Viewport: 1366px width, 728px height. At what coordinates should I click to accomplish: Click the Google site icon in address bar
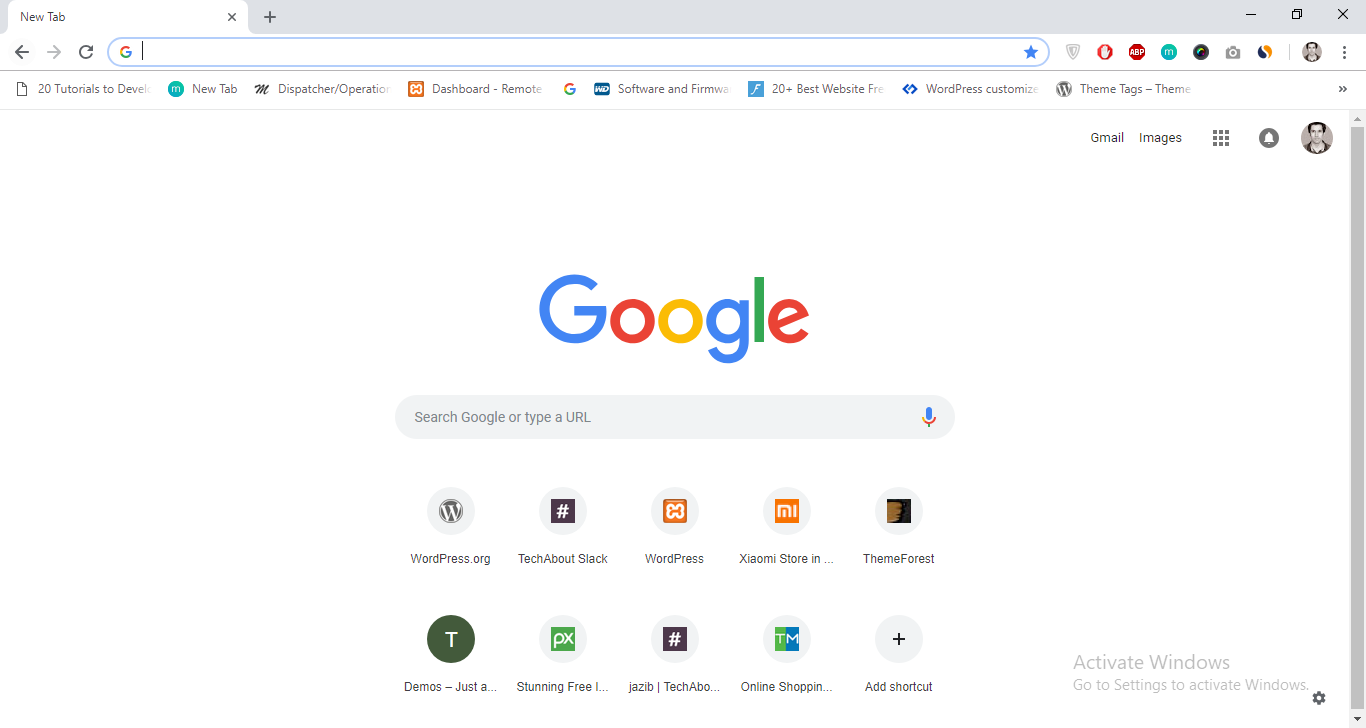[126, 52]
